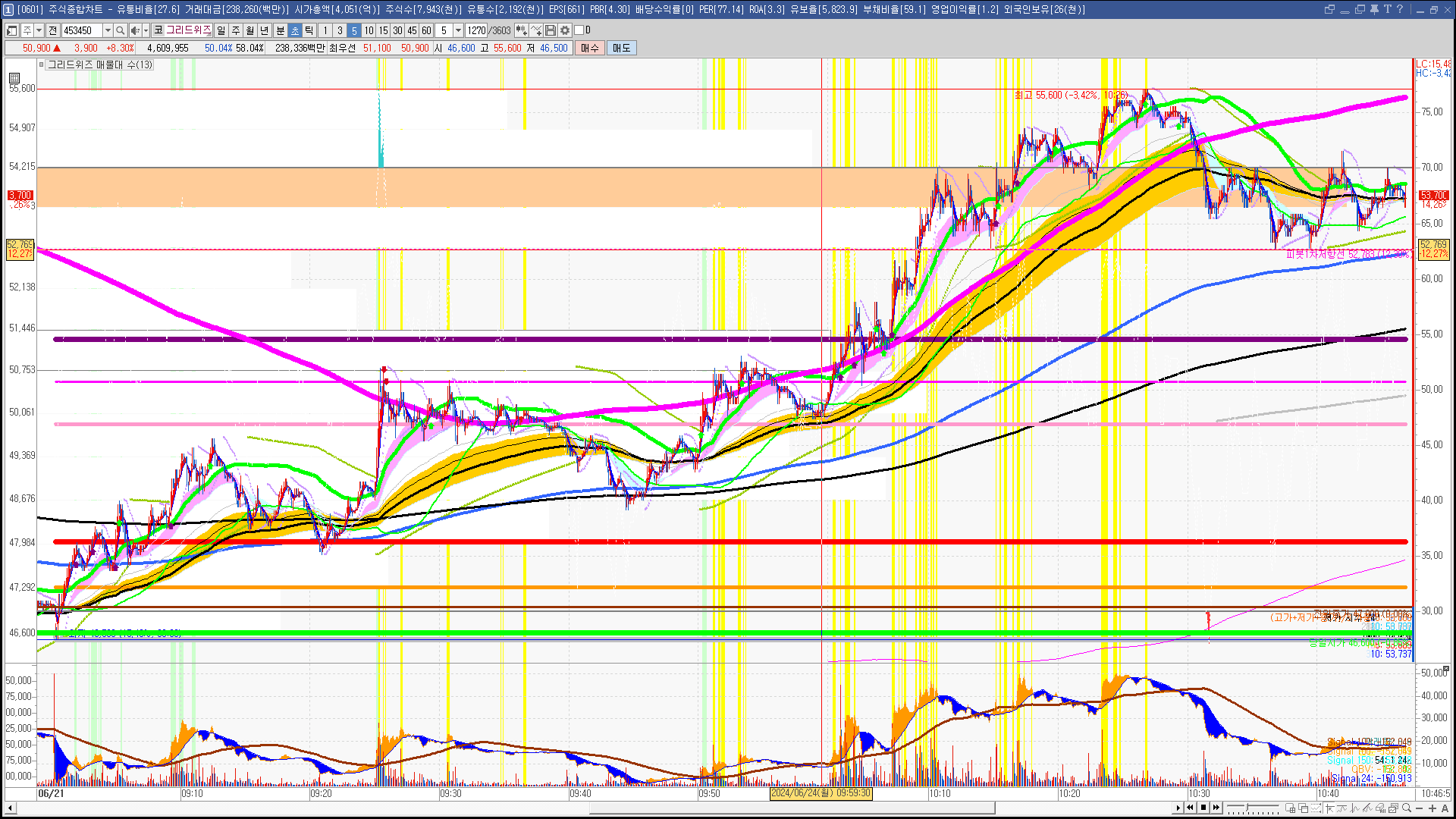Click the minus zoom-out icon at bottom
This screenshot has width=1456, height=819.
[1420, 808]
